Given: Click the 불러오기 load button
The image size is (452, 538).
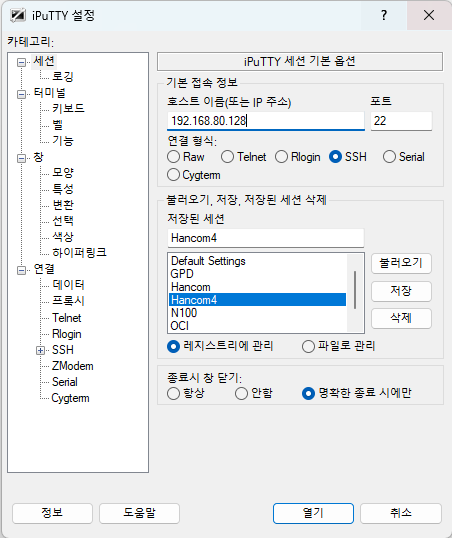Looking at the screenshot, I should pos(401,263).
